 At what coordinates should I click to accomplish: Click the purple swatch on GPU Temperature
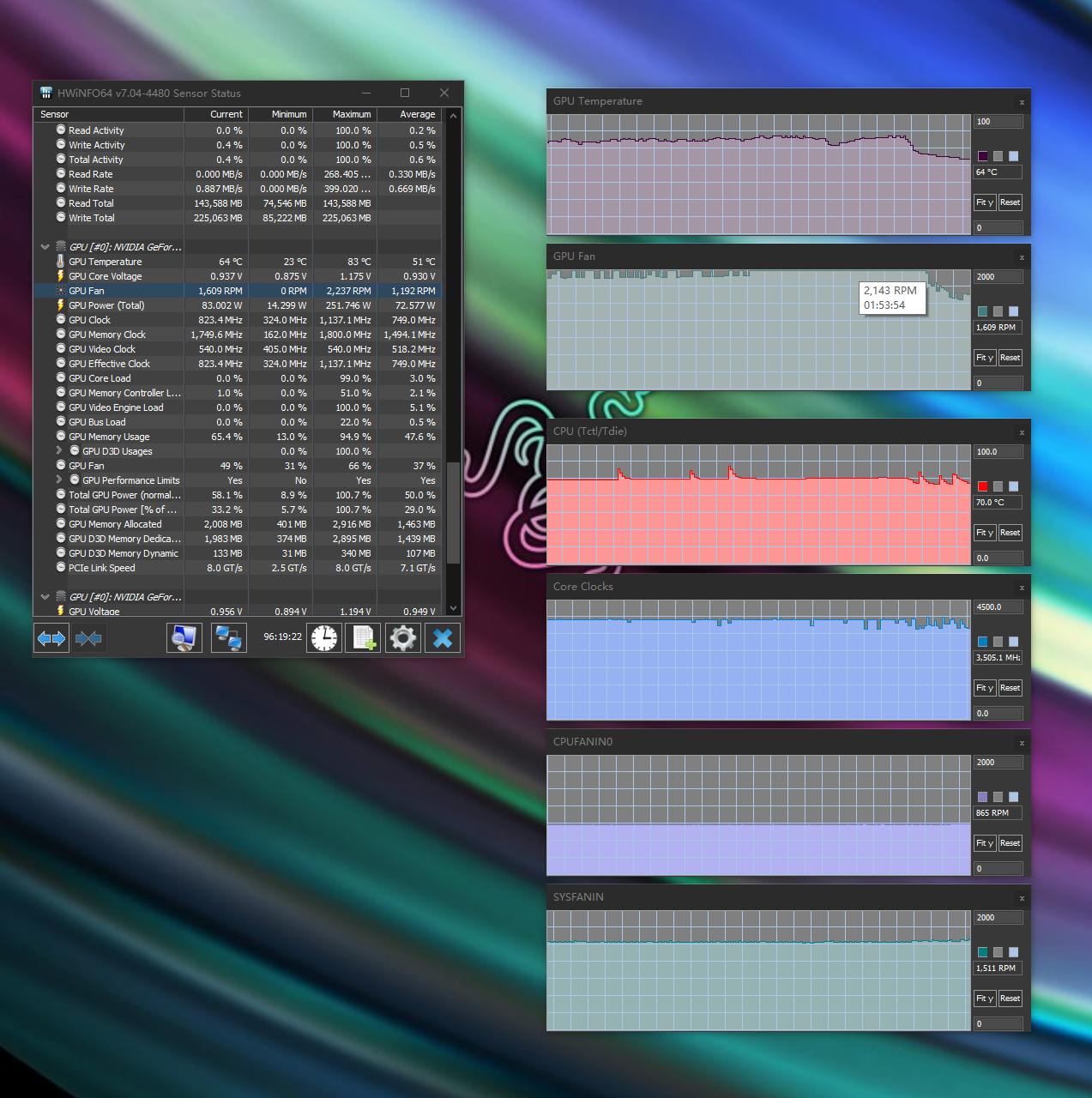(x=982, y=156)
